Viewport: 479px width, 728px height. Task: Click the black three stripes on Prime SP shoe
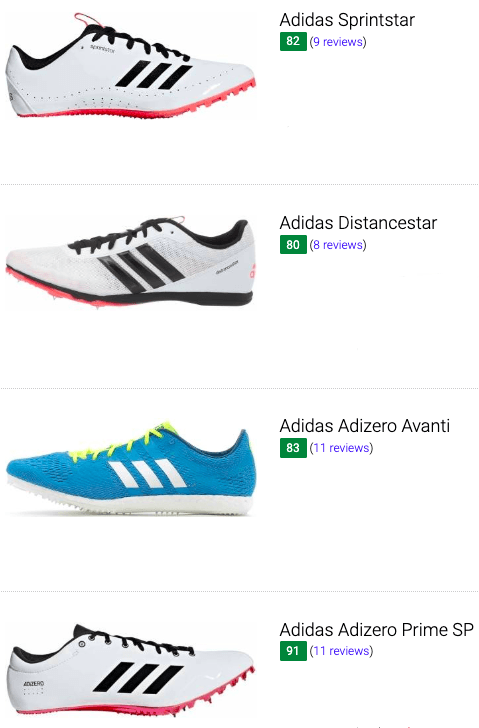[x=137, y=677]
